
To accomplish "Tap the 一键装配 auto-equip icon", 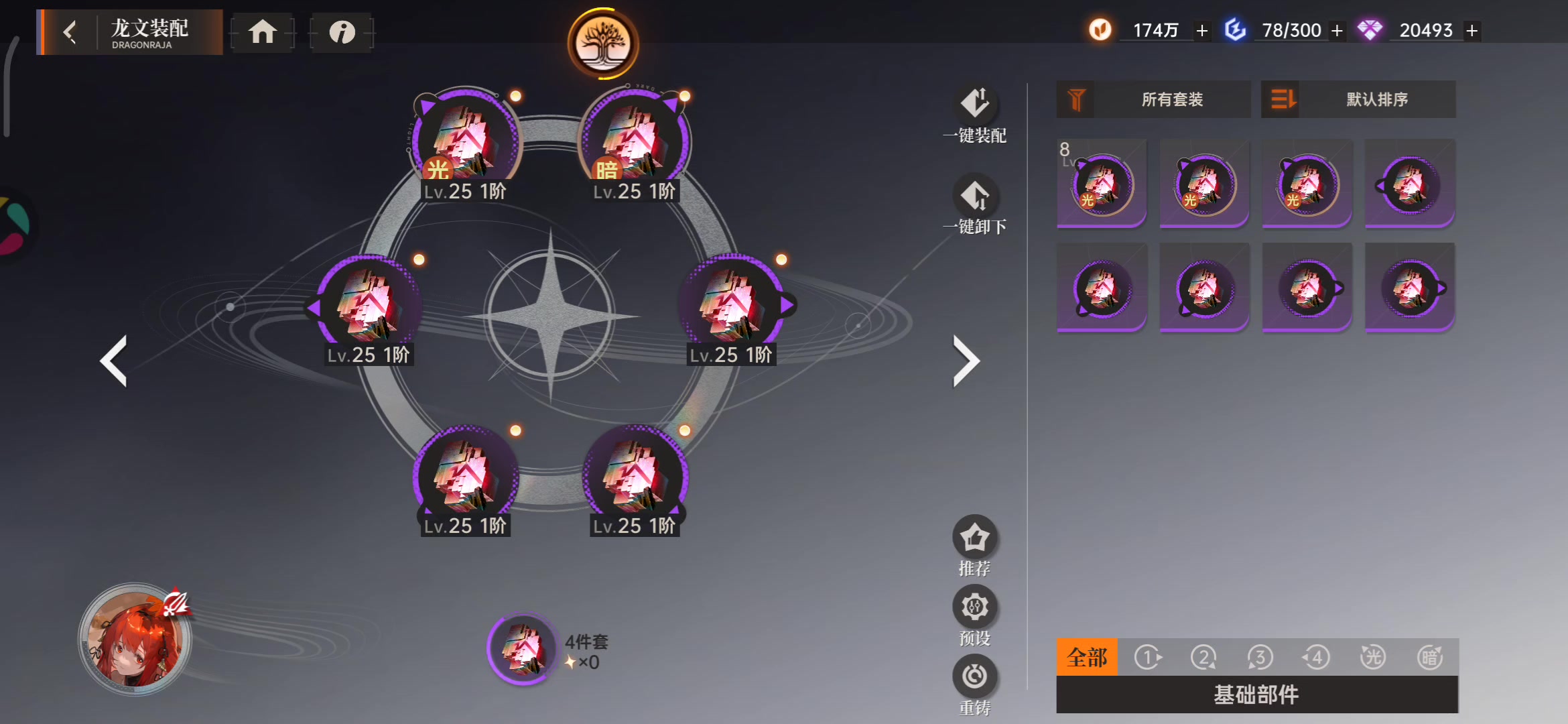I will click(975, 104).
